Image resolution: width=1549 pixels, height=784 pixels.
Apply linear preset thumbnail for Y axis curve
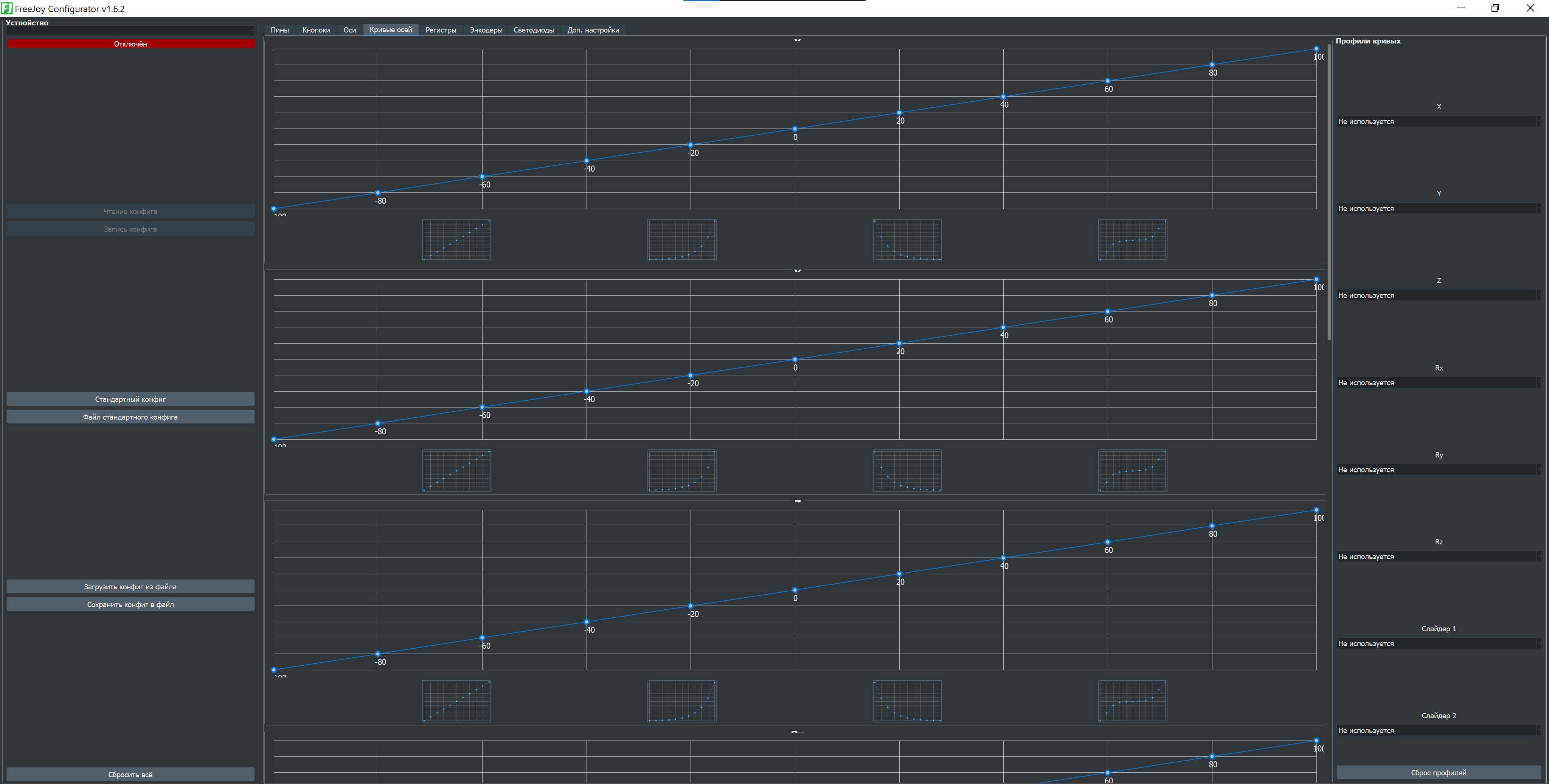point(456,471)
